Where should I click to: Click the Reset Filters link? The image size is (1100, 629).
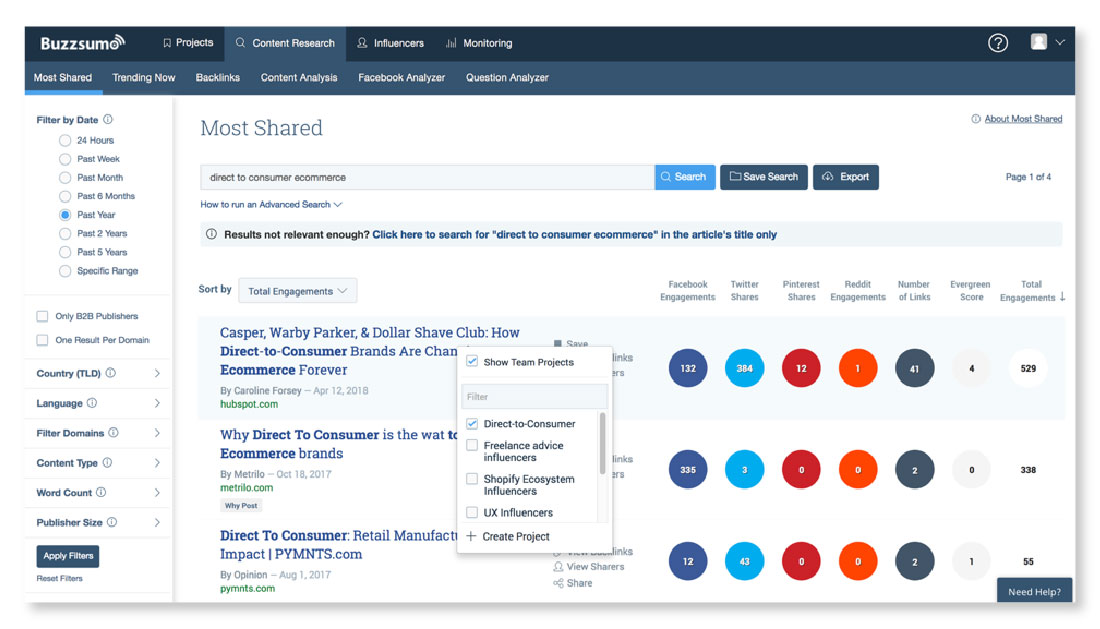coord(60,578)
